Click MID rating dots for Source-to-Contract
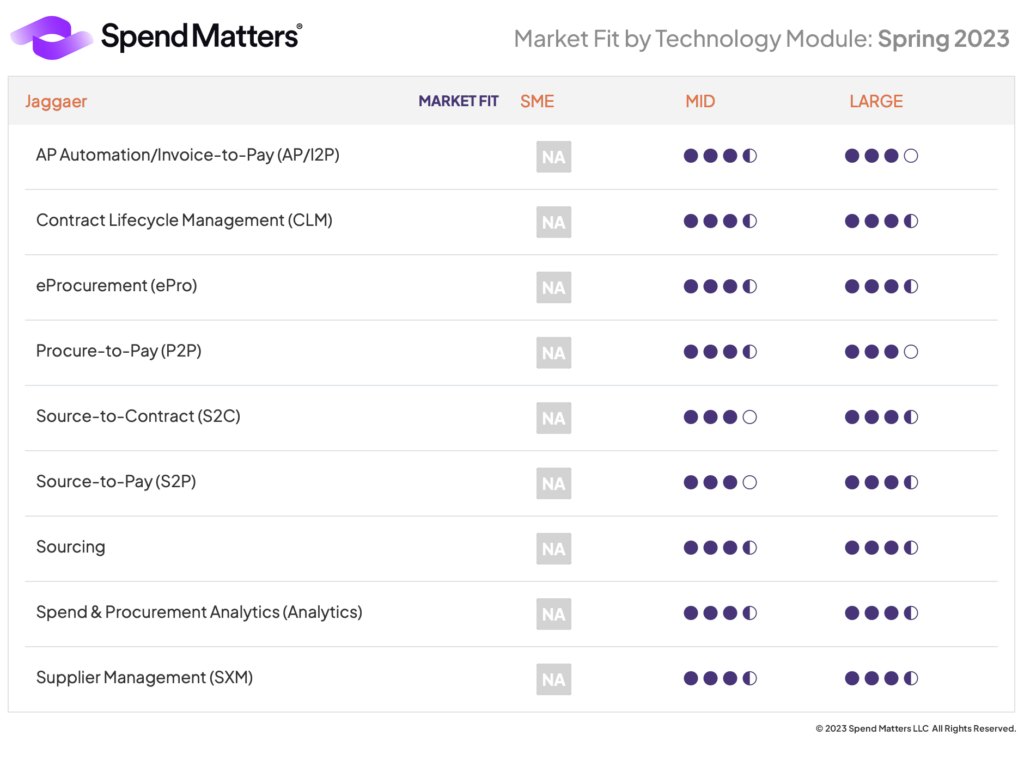1024x773 pixels. click(720, 417)
